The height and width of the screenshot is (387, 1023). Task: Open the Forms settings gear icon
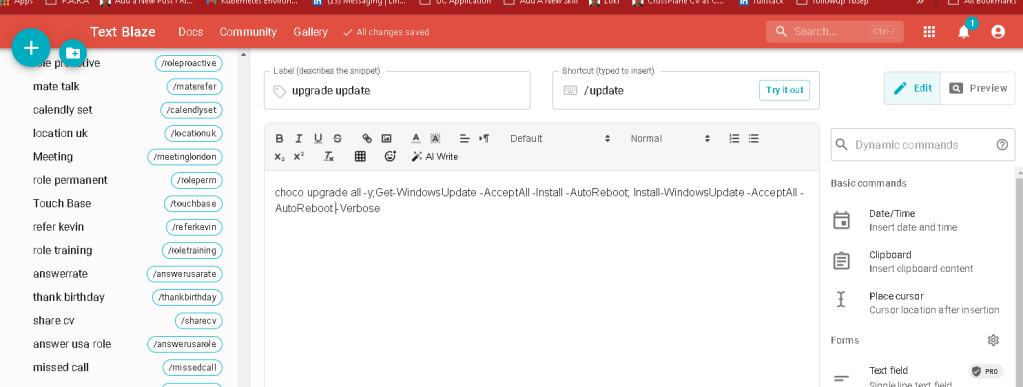pyautogui.click(x=993, y=340)
